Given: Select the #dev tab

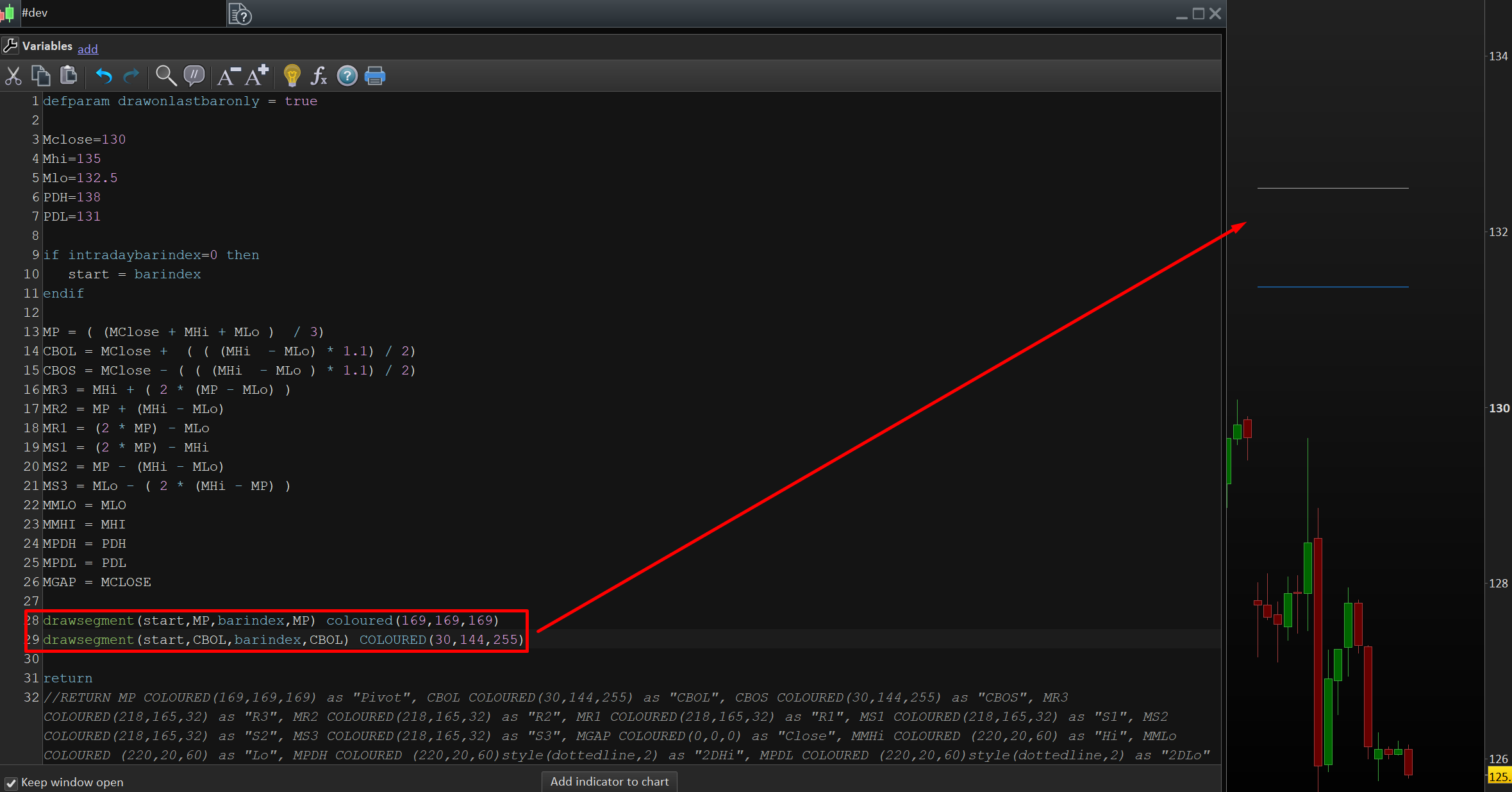Looking at the screenshot, I should point(35,13).
